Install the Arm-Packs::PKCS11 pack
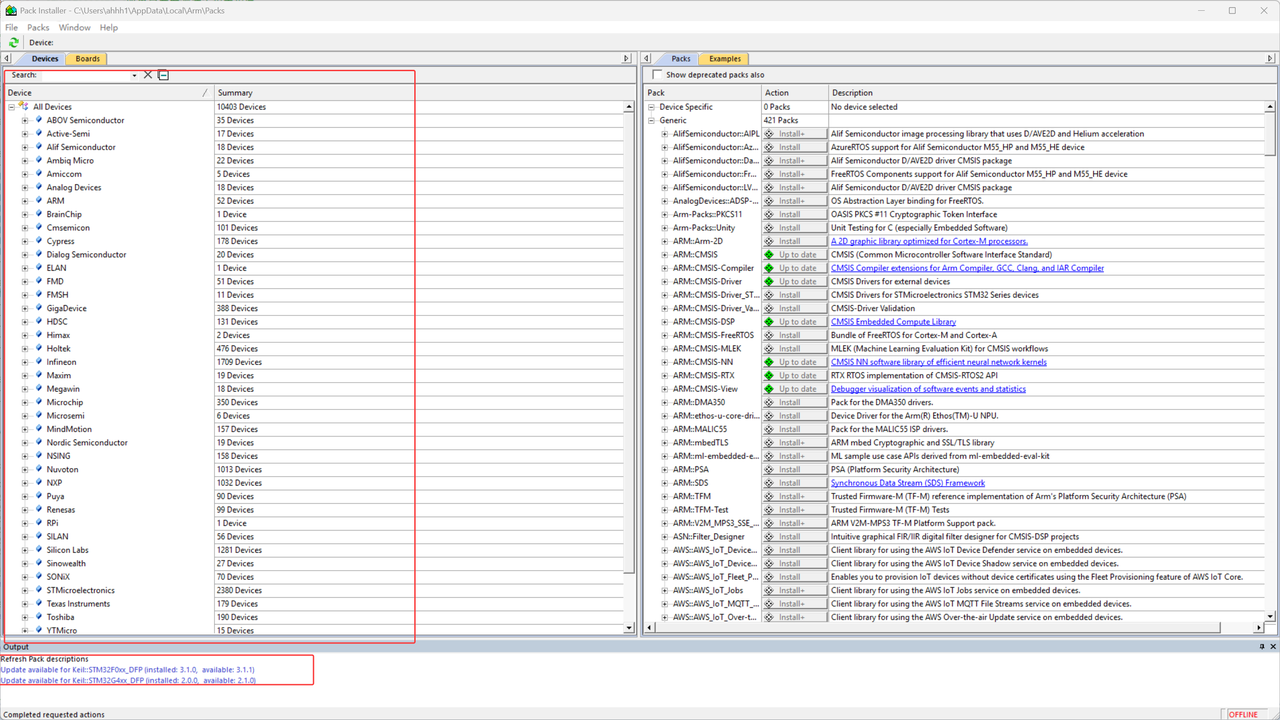This screenshot has height=720, width=1280. pyautogui.click(x=795, y=214)
